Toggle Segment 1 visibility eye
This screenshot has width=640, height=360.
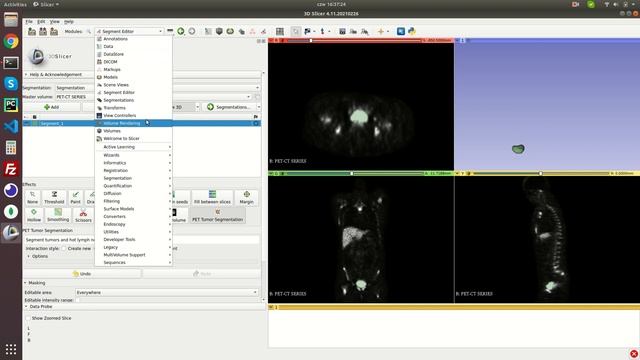(27, 123)
